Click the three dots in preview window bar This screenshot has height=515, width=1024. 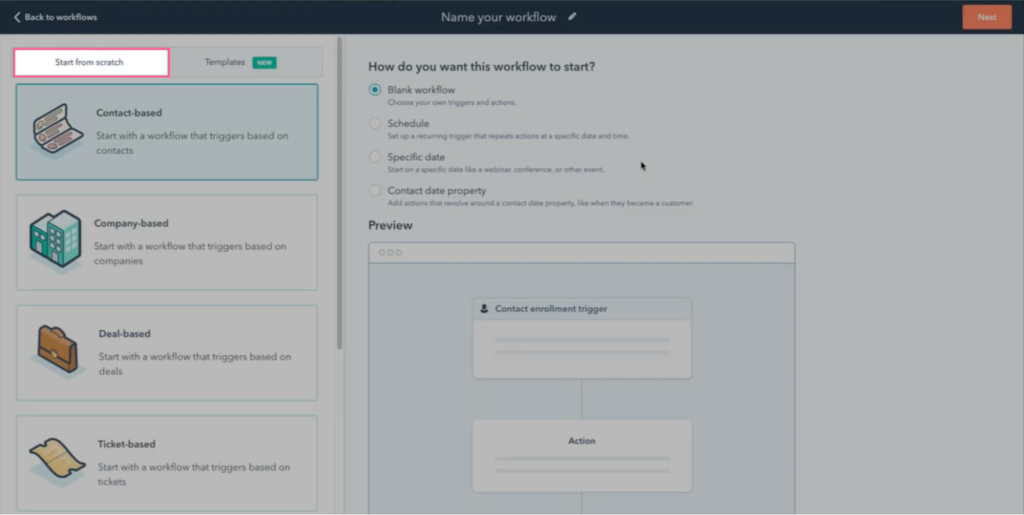click(x=391, y=253)
